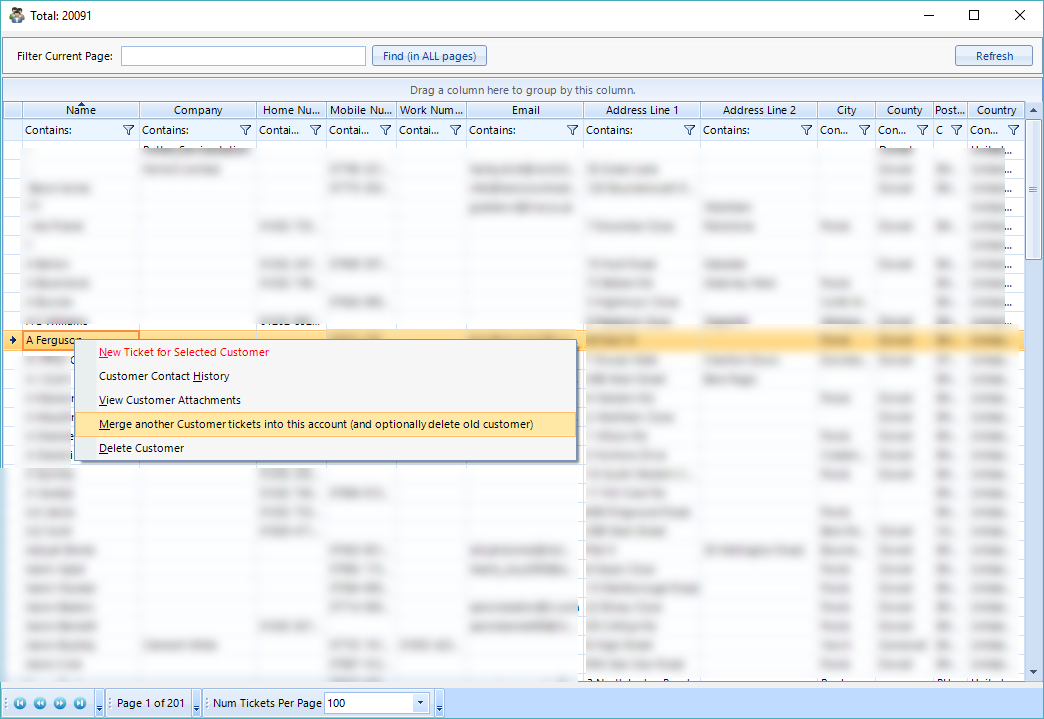Open the filter icon in Name column
Screen dimensions: 1044x719
129,130
